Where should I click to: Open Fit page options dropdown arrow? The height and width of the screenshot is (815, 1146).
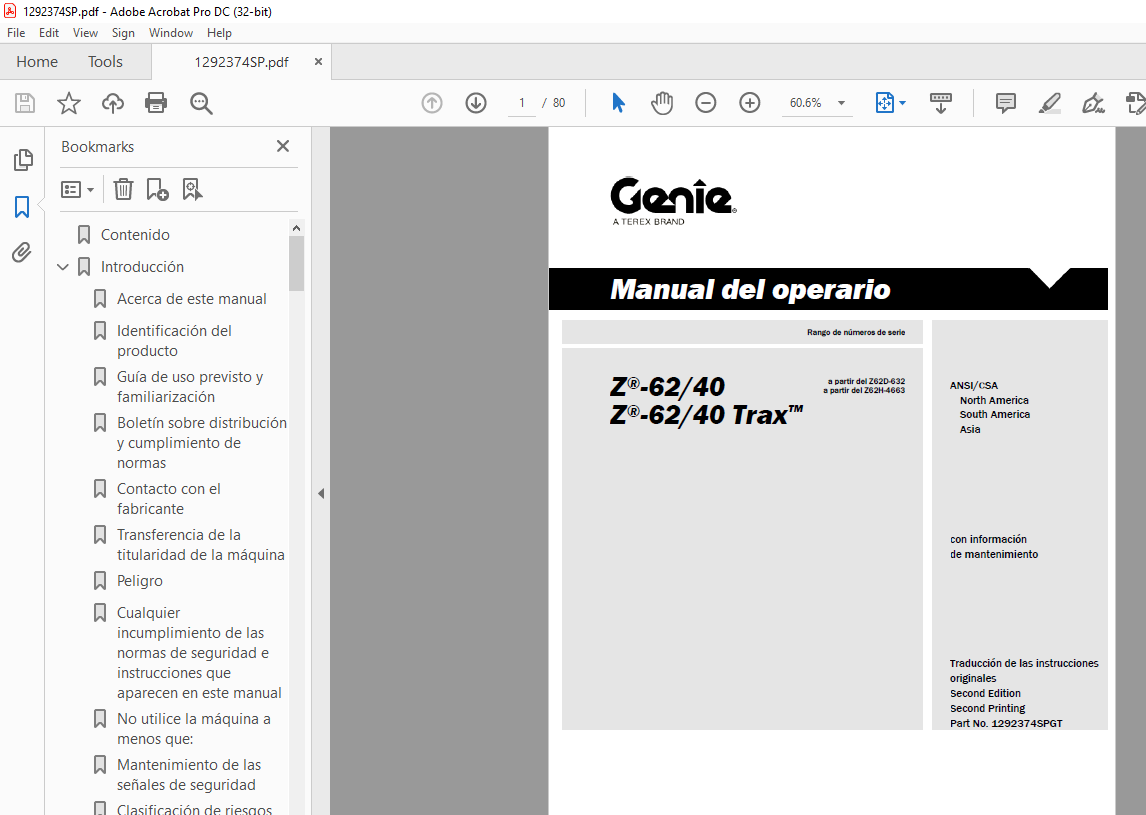click(903, 103)
